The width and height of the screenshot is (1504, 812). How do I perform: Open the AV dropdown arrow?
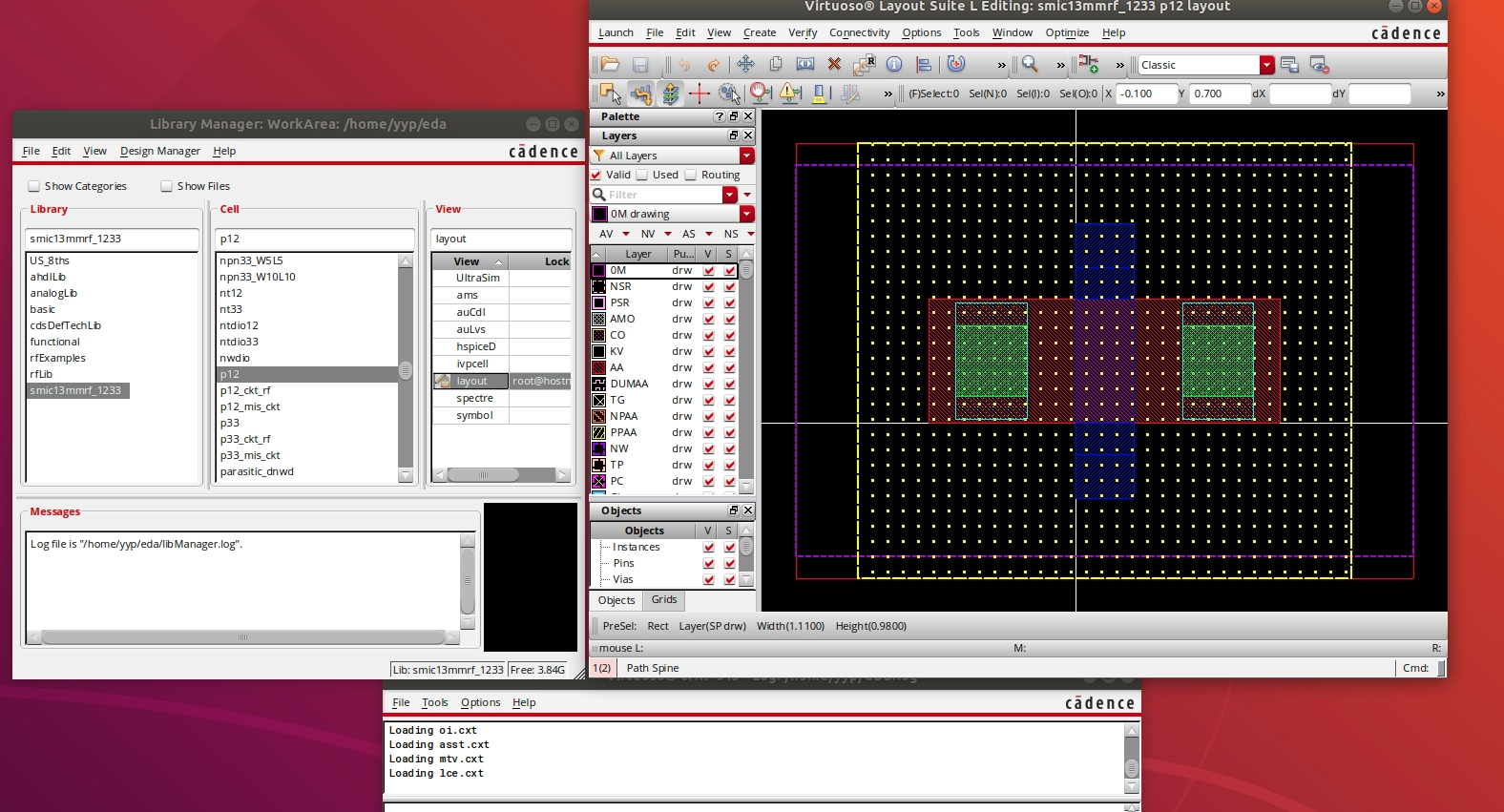point(626,234)
